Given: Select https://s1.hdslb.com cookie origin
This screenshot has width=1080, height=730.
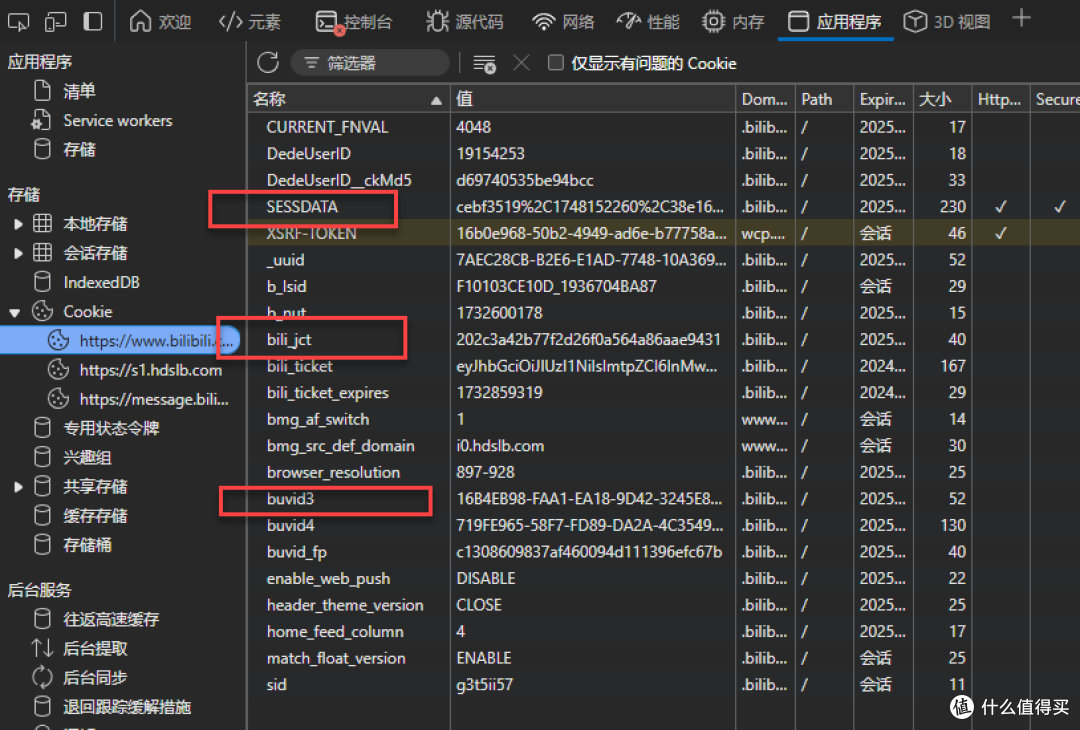Looking at the screenshot, I should pos(151,370).
